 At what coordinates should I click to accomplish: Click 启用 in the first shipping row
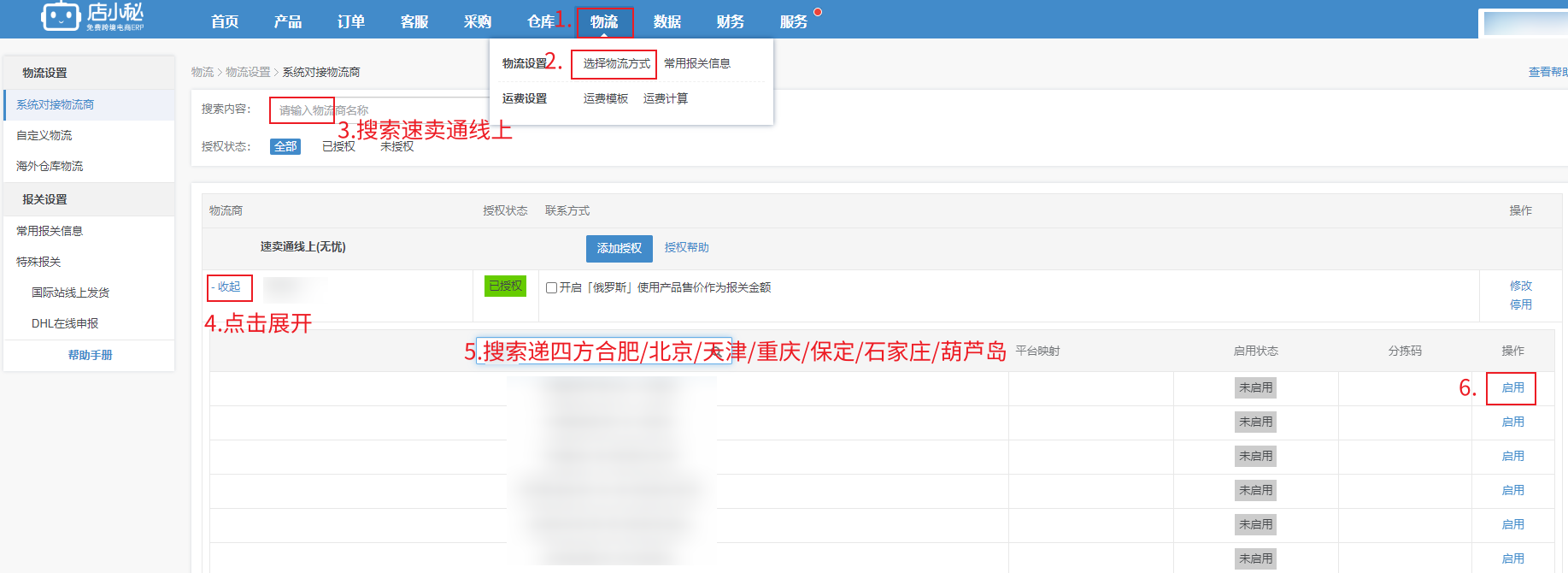click(x=1512, y=387)
